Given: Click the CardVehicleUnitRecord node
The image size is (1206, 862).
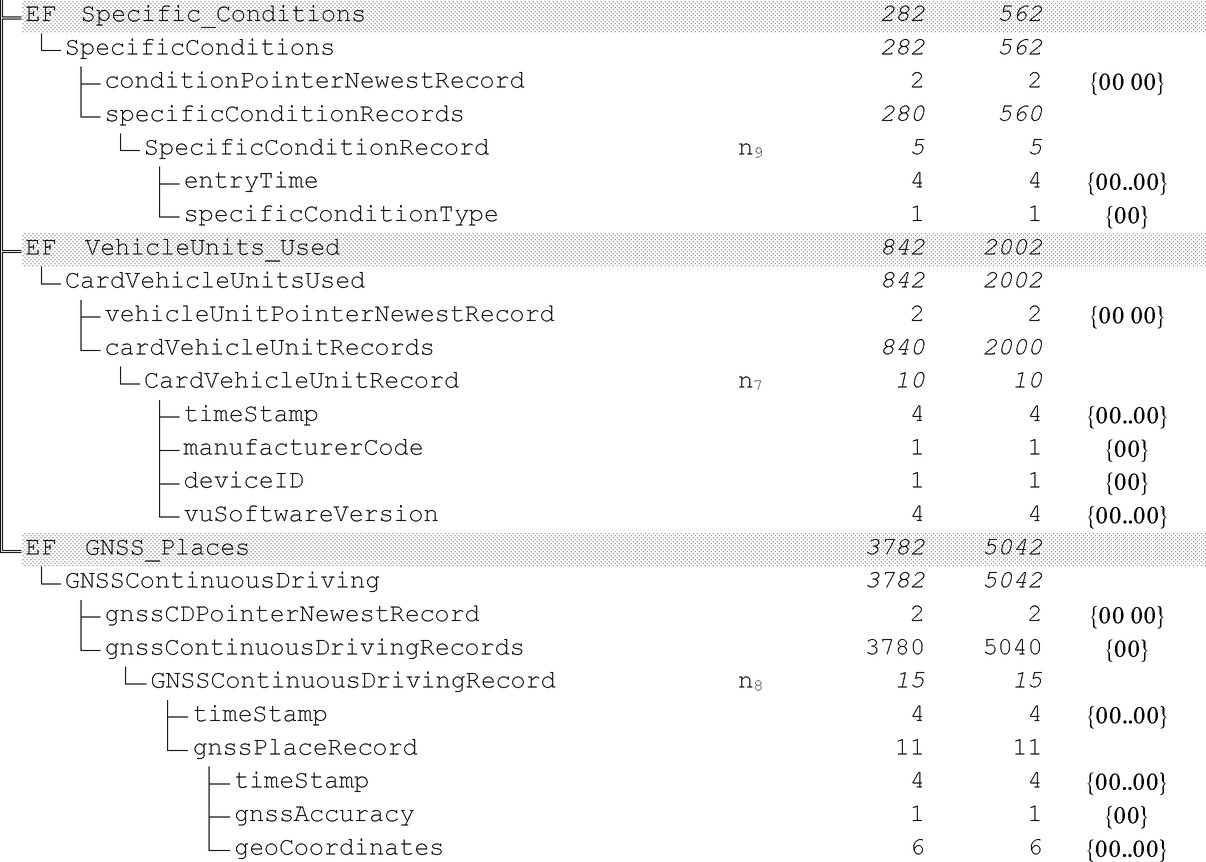Looking at the screenshot, I should tap(302, 381).
